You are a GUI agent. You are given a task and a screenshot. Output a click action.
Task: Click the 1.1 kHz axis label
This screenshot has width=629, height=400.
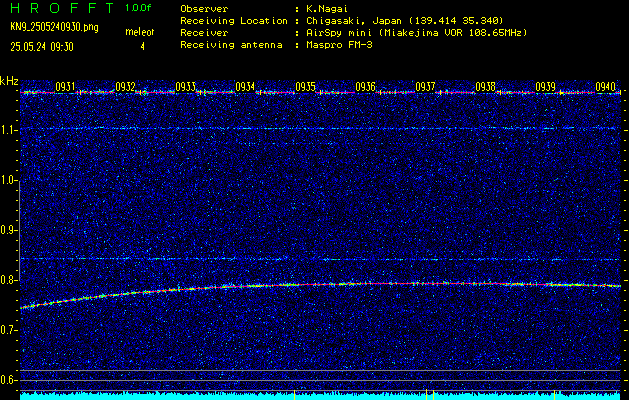tap(8, 130)
